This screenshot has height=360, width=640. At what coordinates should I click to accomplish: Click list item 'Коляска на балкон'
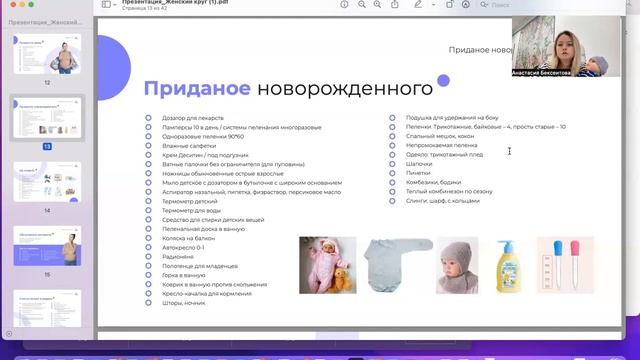pos(189,238)
